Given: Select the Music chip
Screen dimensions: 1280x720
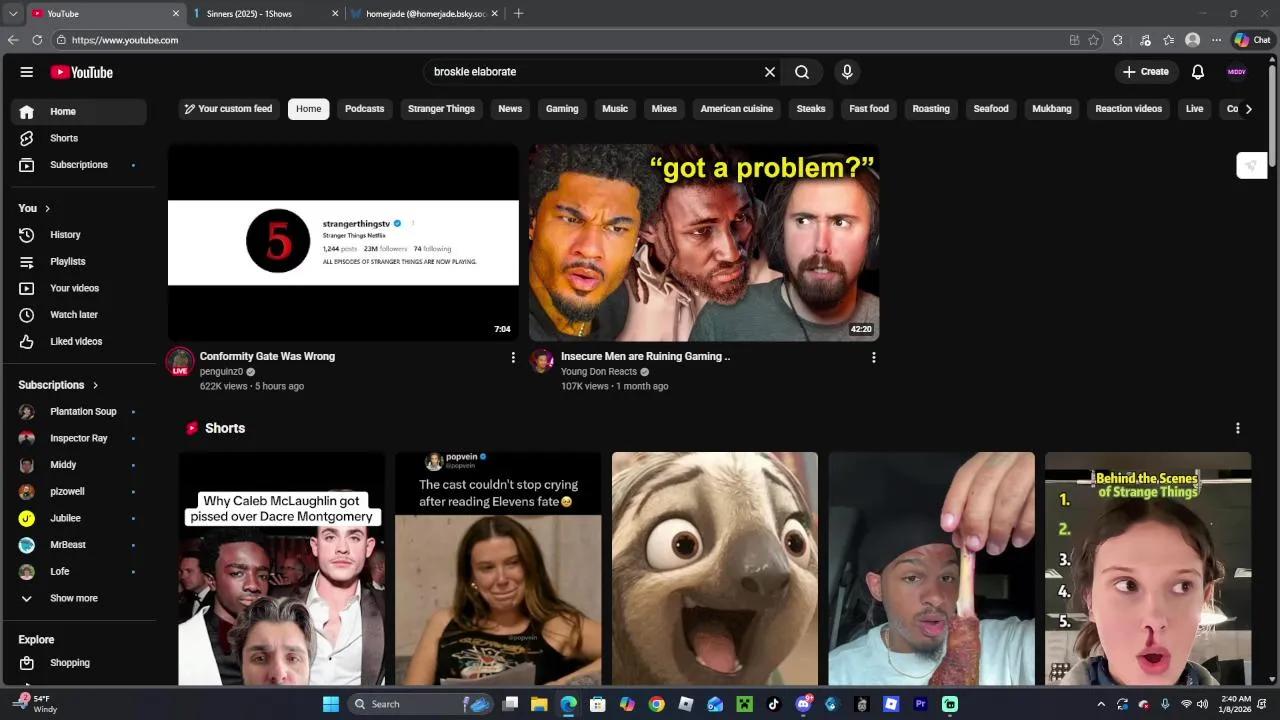Looking at the screenshot, I should tap(615, 109).
